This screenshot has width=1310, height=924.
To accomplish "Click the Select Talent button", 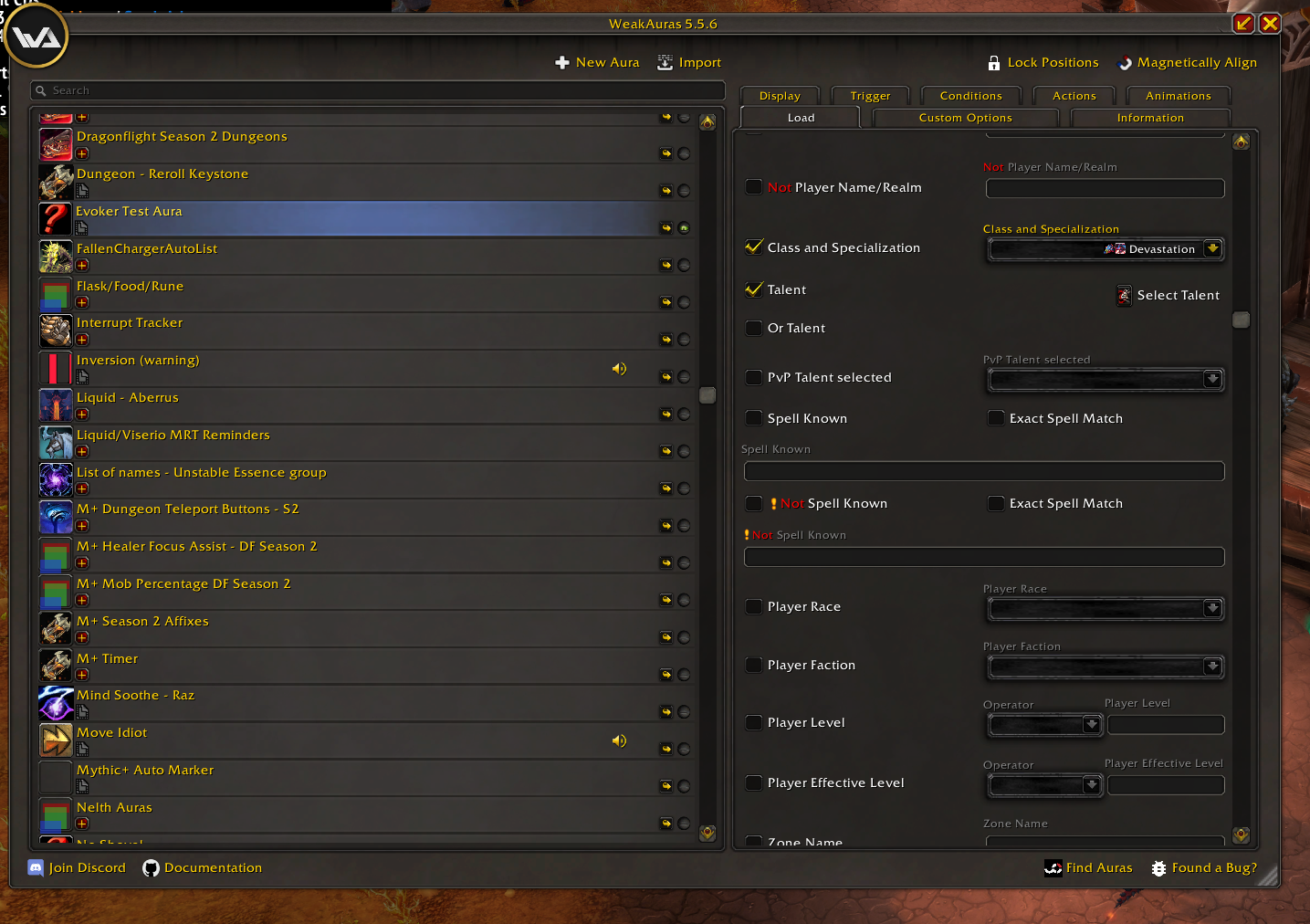I will pos(1169,295).
